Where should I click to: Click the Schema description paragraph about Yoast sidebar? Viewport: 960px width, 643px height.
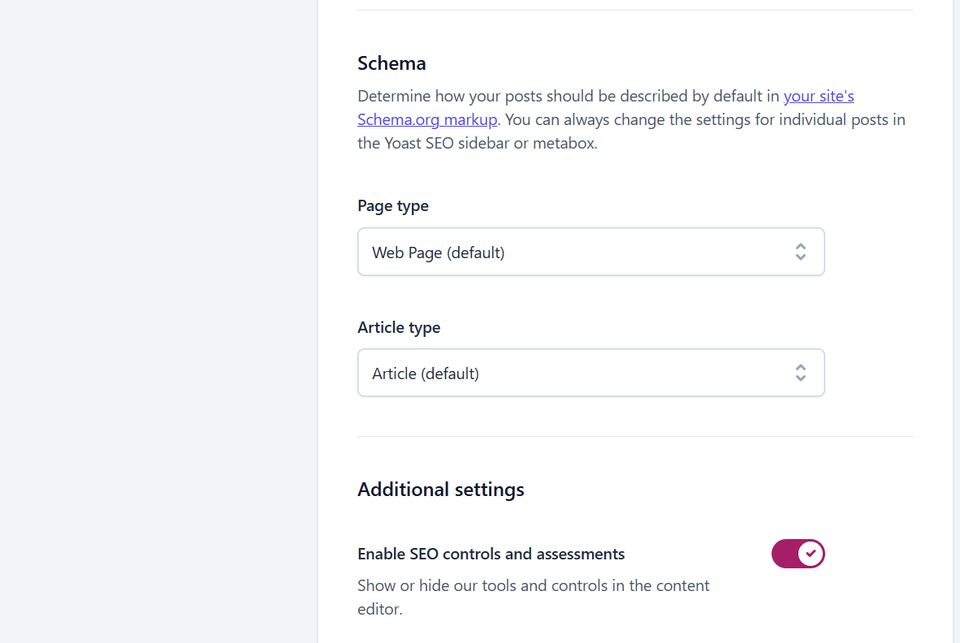(x=631, y=119)
